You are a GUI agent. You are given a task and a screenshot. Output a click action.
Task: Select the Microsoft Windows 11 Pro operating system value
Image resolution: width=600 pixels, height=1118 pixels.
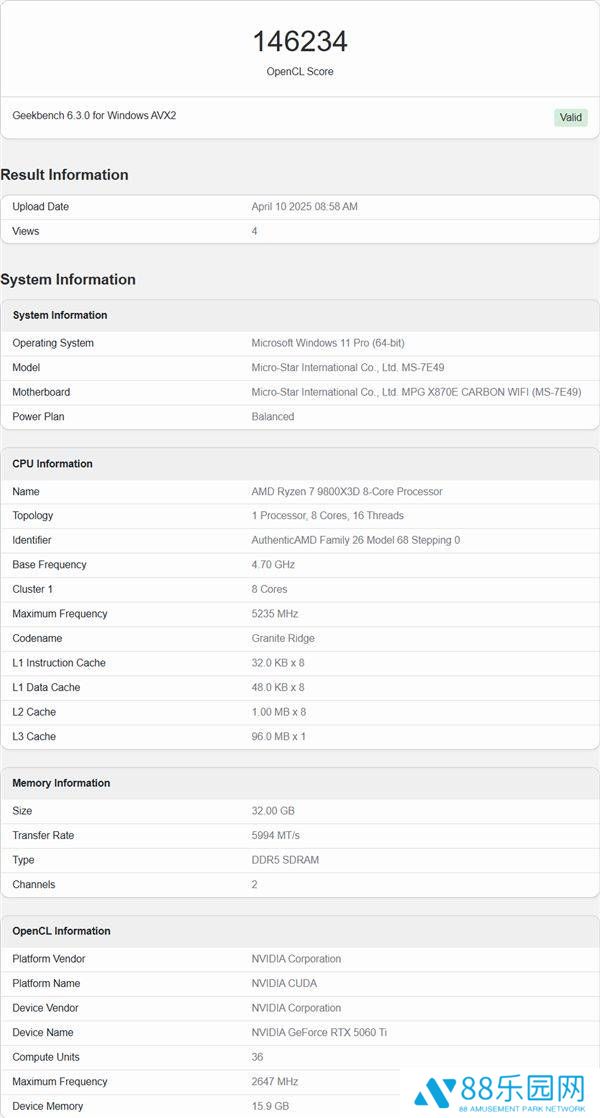pos(328,343)
